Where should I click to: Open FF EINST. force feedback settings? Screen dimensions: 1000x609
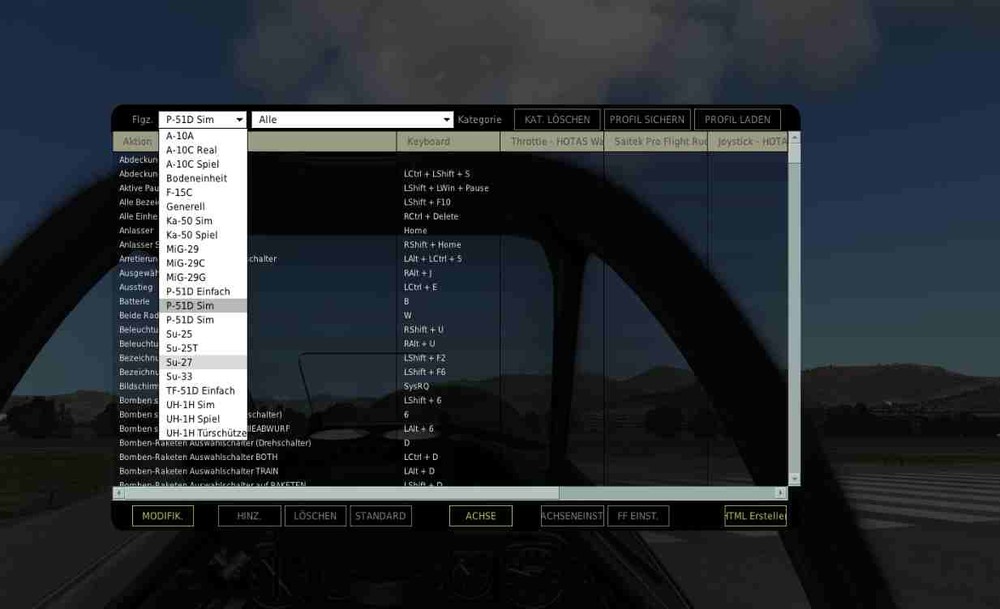[x=638, y=516]
